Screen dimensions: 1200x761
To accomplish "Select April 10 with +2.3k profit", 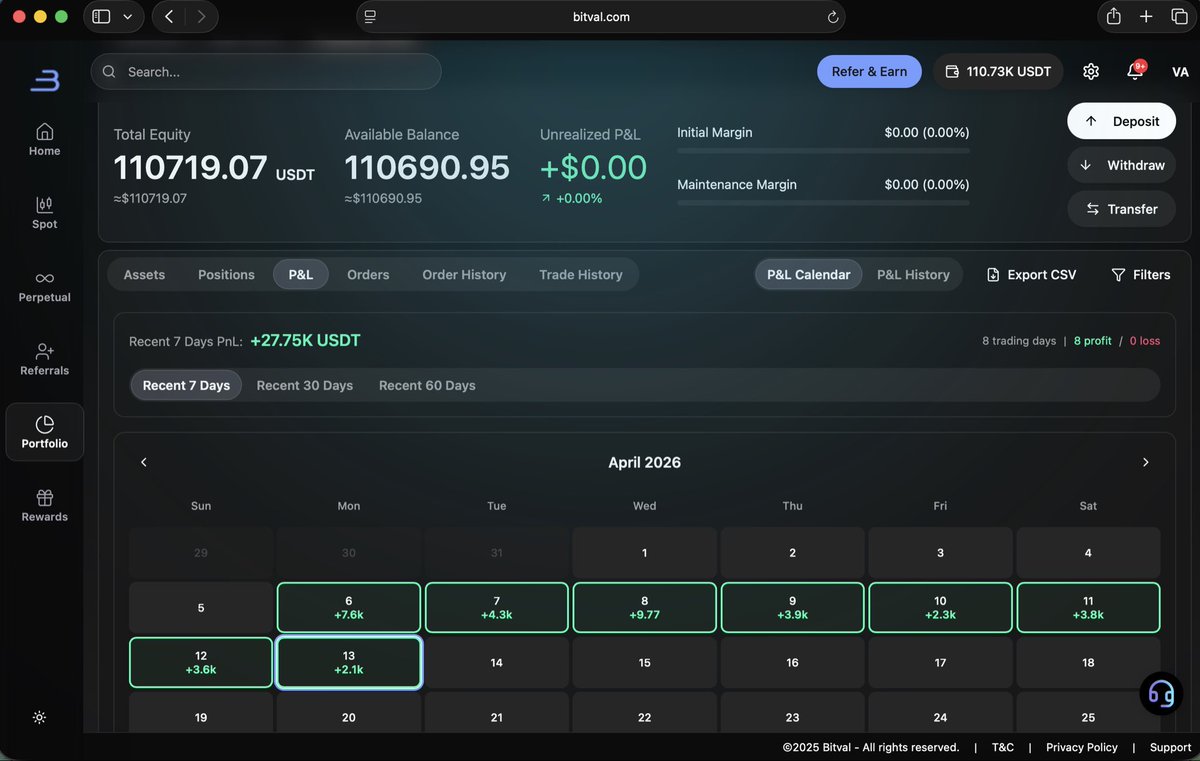I will click(x=940, y=608).
